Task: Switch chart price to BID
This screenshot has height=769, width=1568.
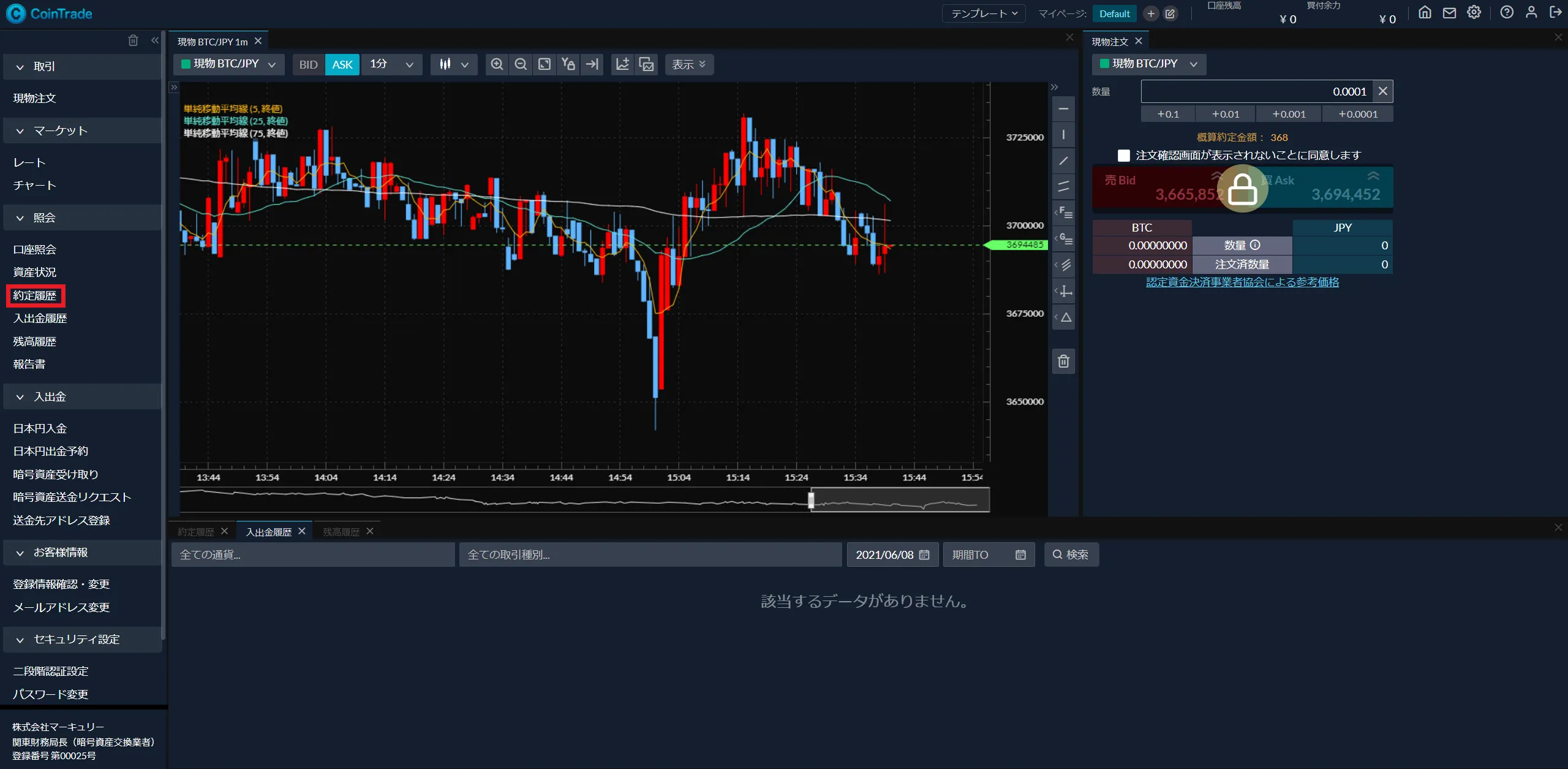Action: pos(308,64)
